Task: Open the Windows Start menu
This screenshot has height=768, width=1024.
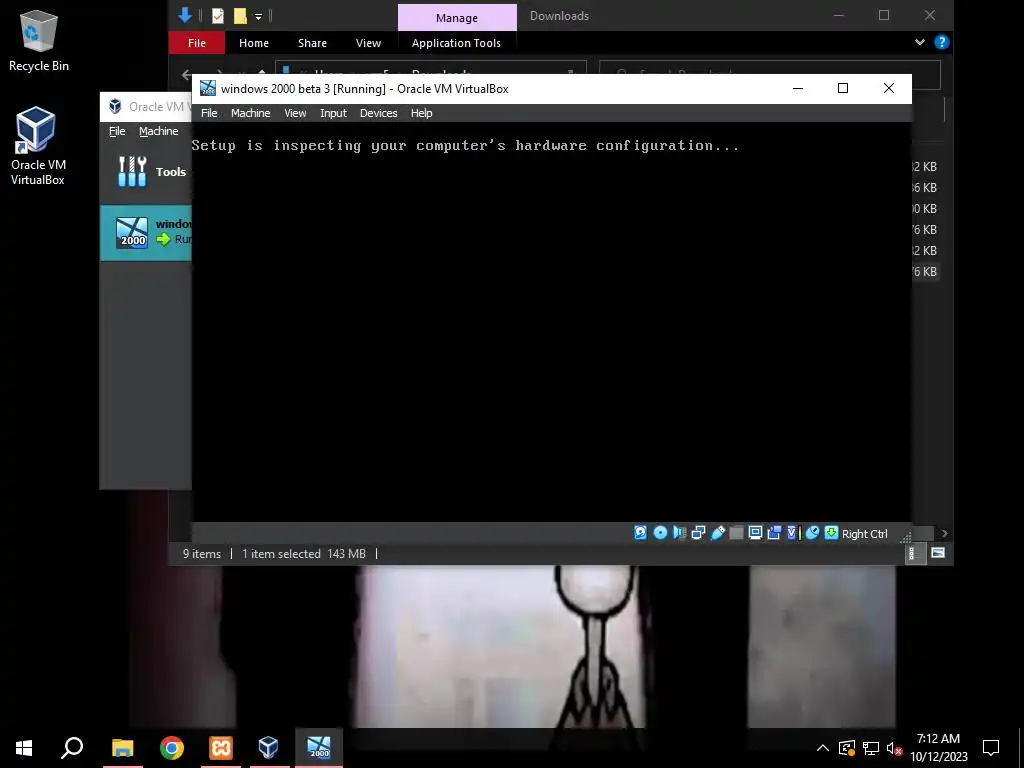Action: [24, 748]
